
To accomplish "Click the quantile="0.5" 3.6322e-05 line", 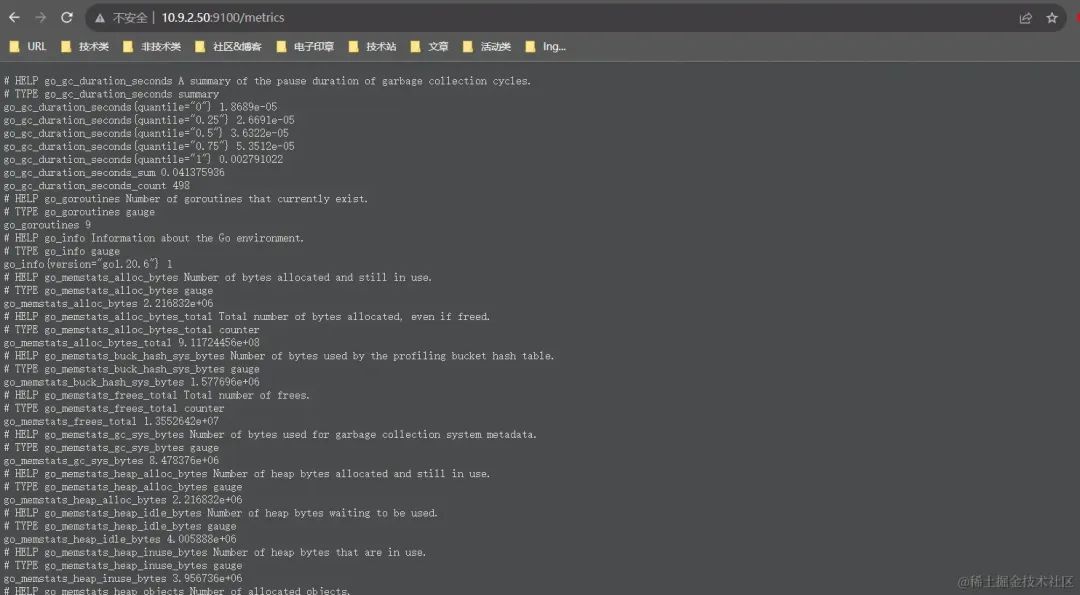I will pos(146,134).
